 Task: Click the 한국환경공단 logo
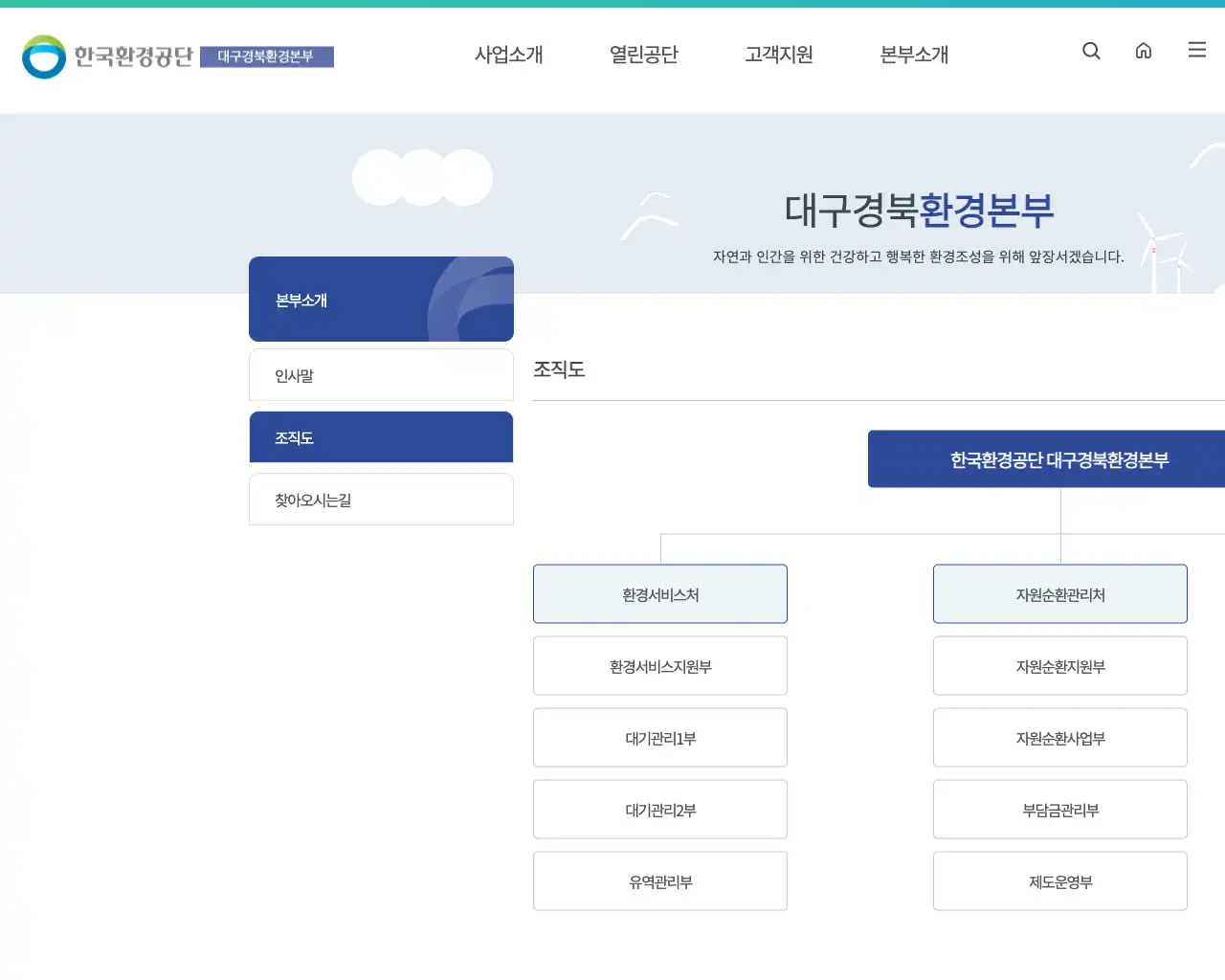tap(105, 56)
